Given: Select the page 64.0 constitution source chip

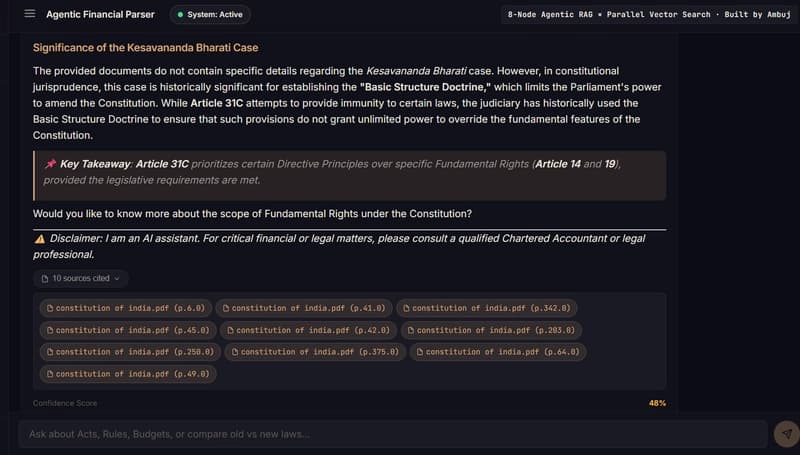Looking at the screenshot, I should [498, 352].
